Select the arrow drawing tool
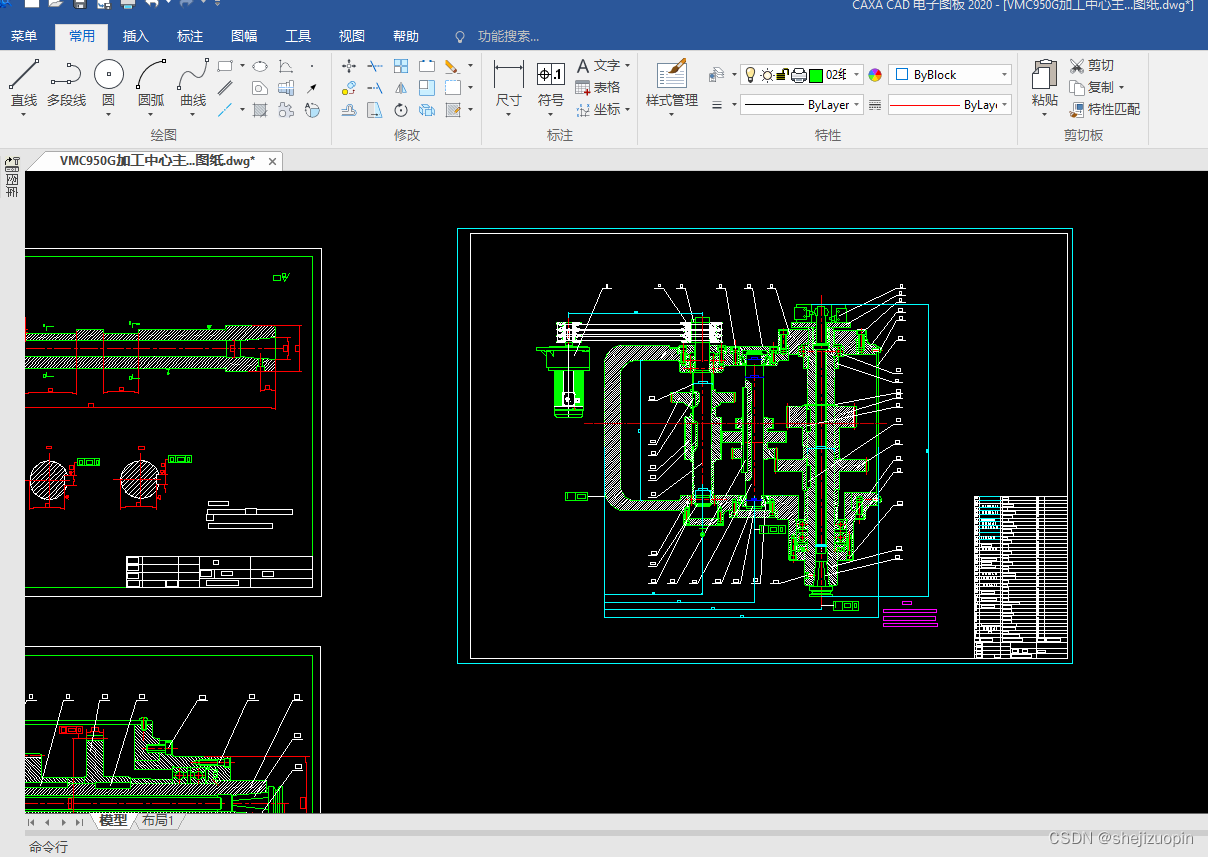The height and width of the screenshot is (857, 1208). click(312, 88)
